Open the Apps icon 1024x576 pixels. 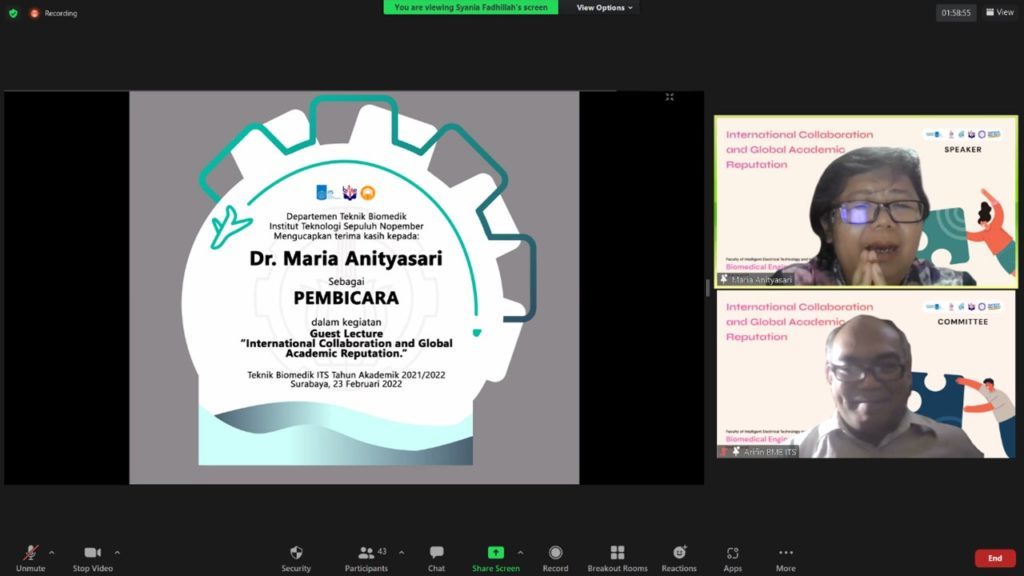click(x=732, y=553)
